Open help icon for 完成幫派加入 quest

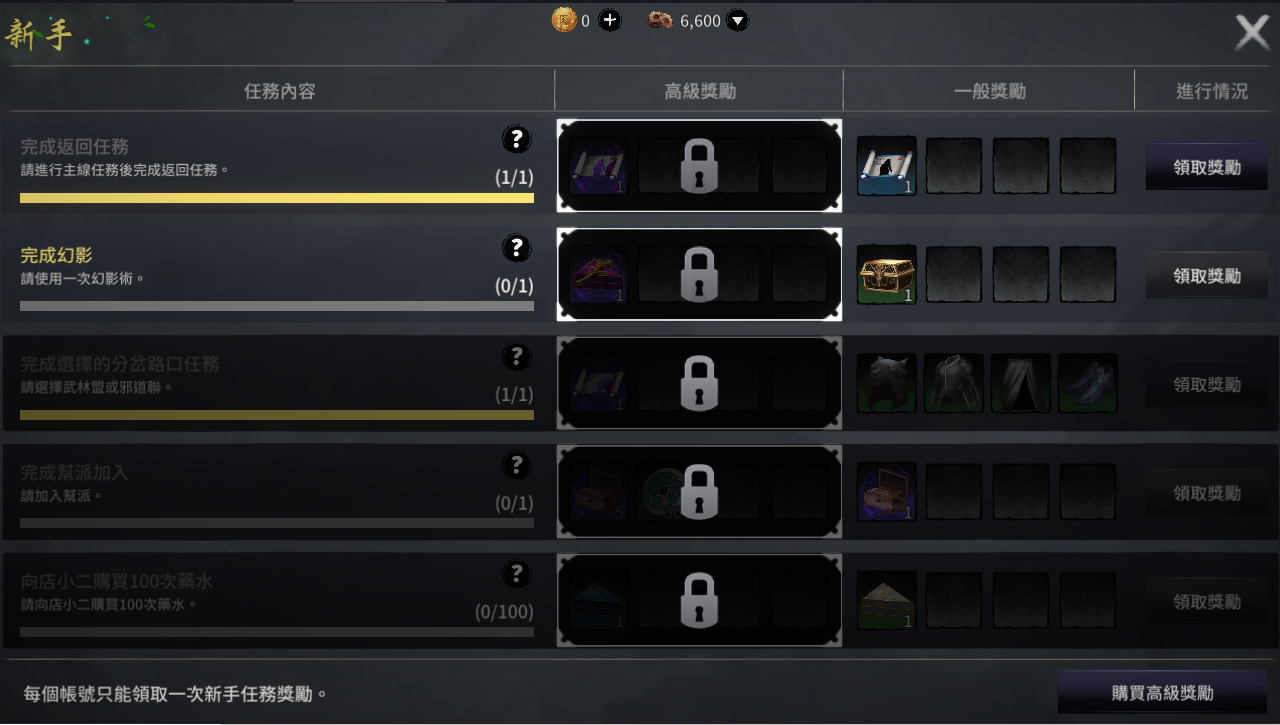point(516,465)
